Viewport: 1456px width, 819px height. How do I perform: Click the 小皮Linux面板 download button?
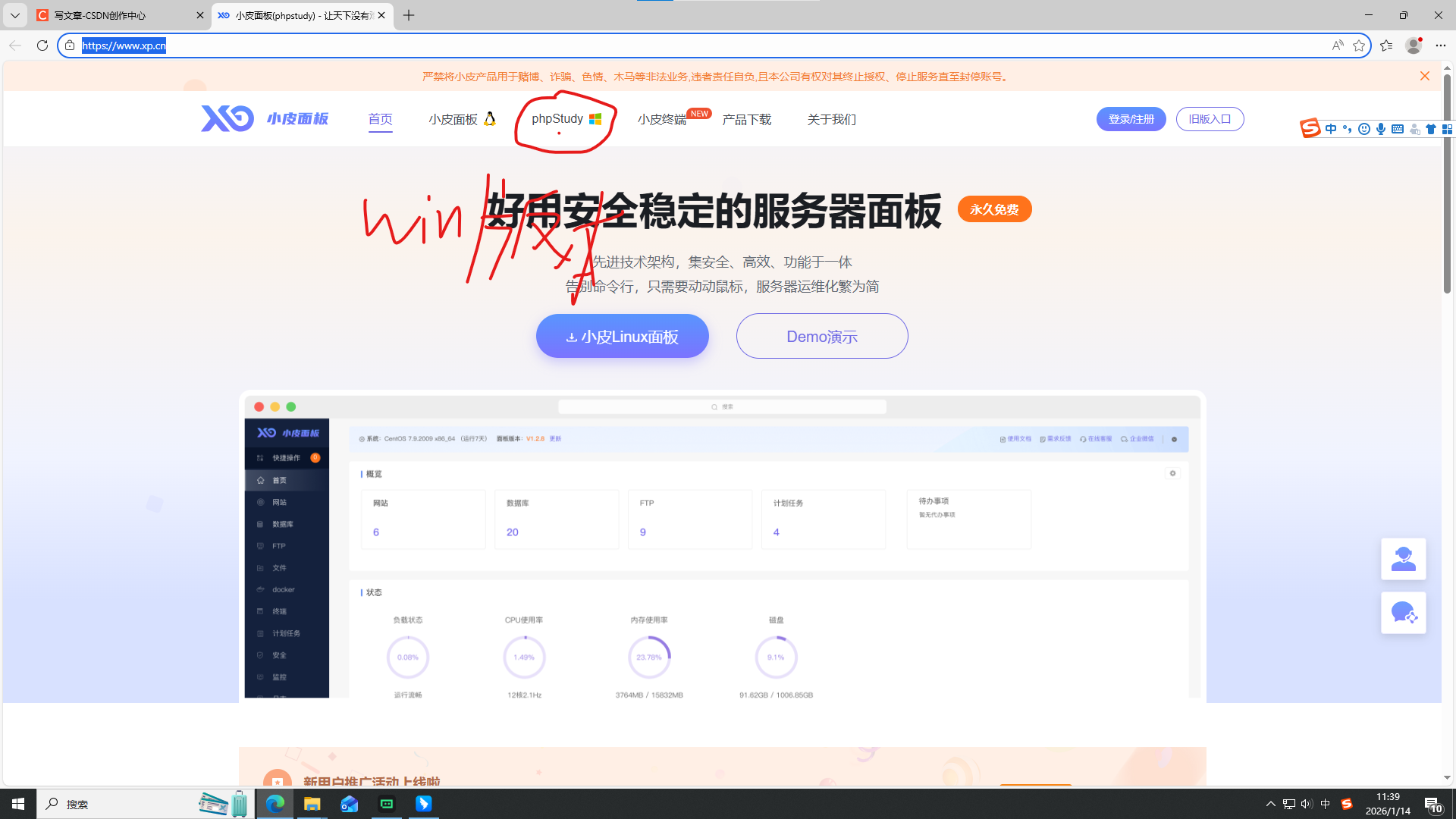click(622, 336)
